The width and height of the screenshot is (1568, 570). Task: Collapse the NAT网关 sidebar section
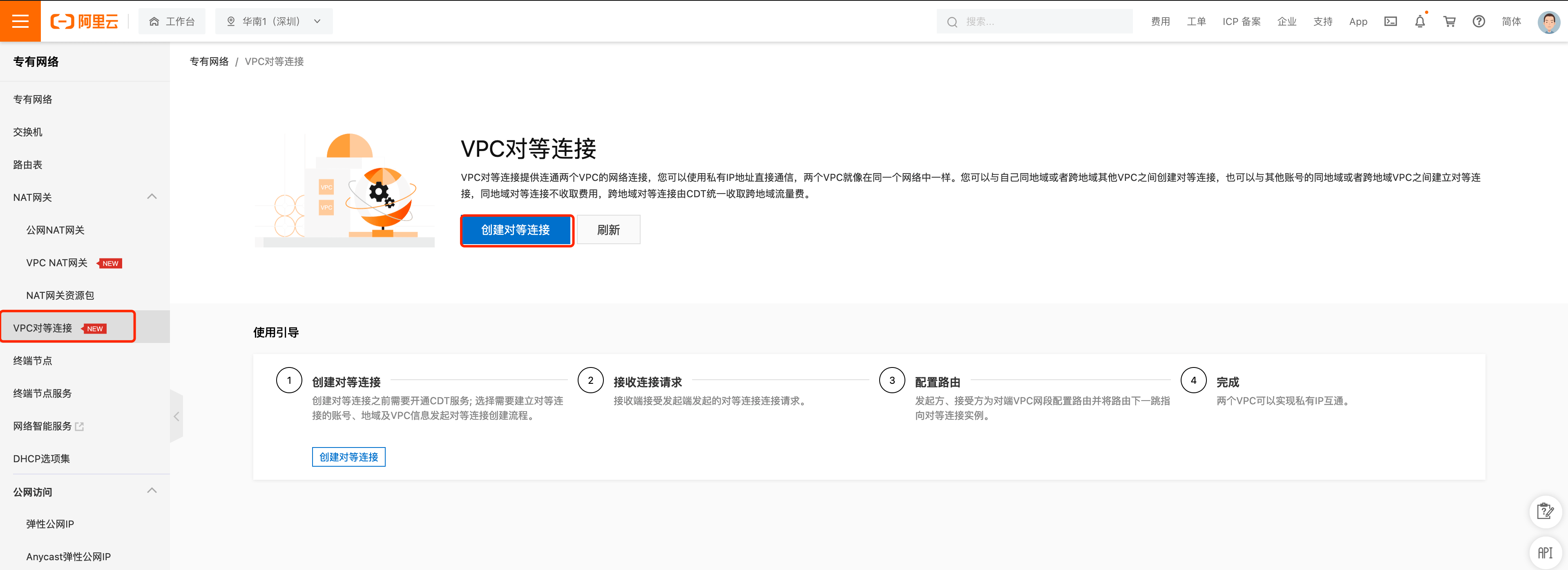(x=152, y=196)
